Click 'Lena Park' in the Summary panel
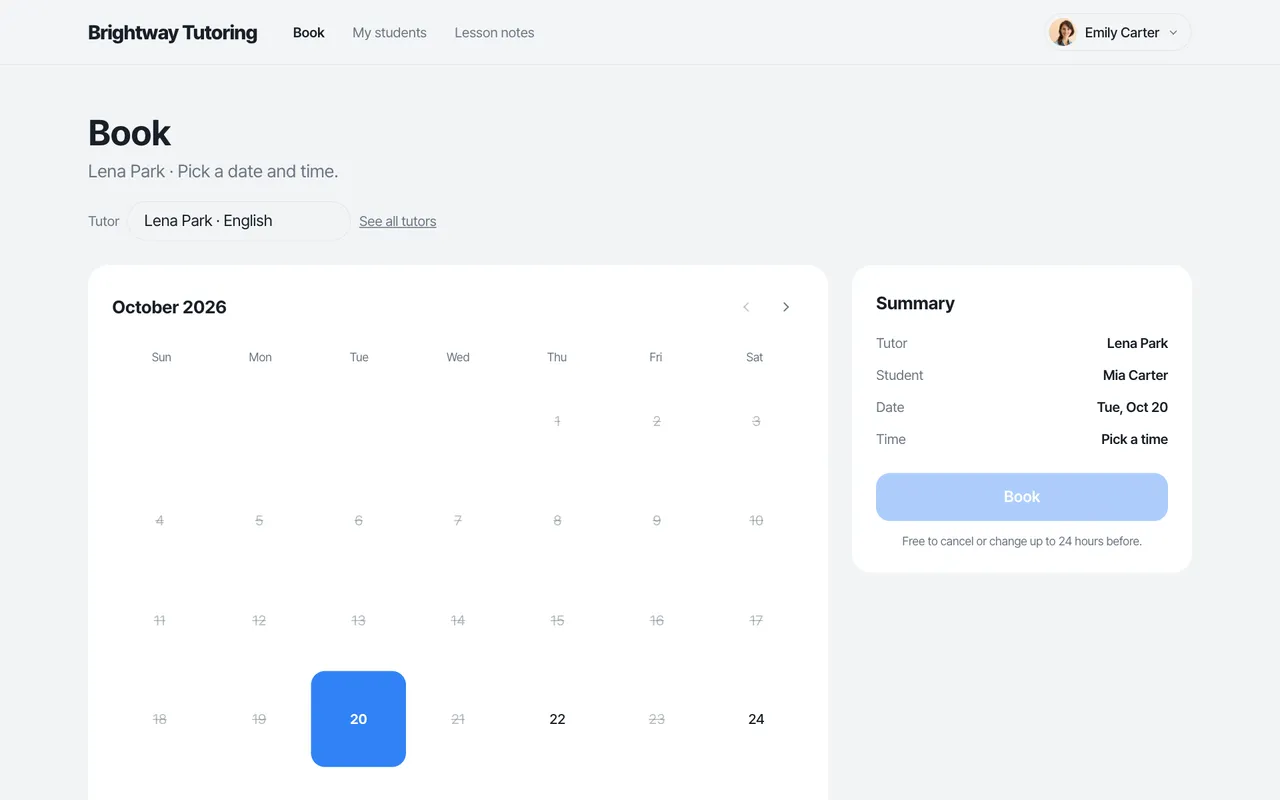The image size is (1280, 800). (x=1137, y=343)
